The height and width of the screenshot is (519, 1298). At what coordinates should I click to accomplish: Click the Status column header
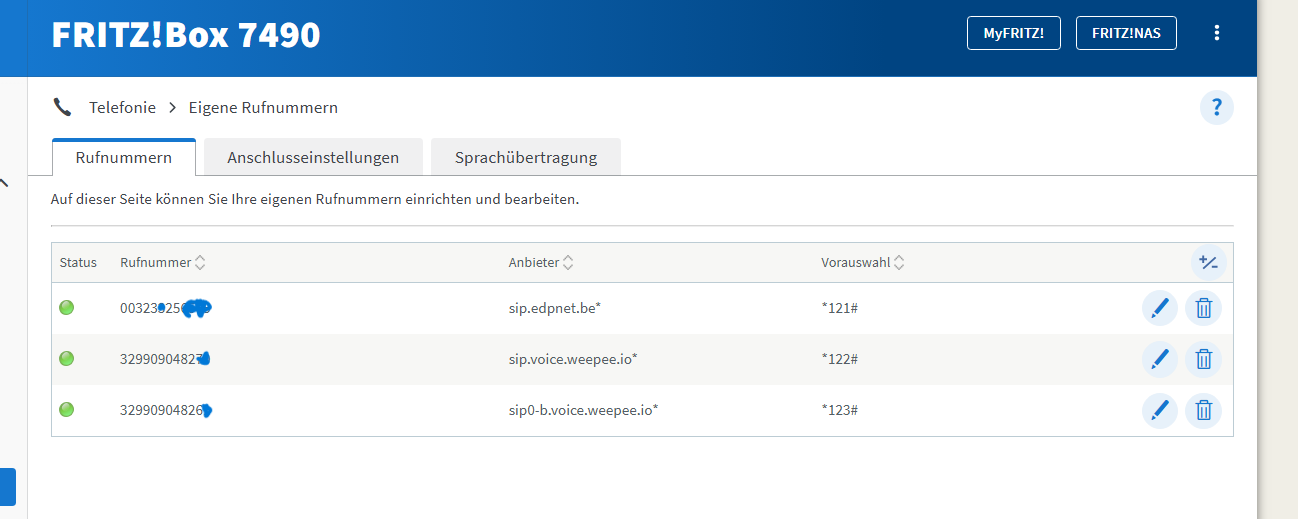pyautogui.click(x=78, y=263)
